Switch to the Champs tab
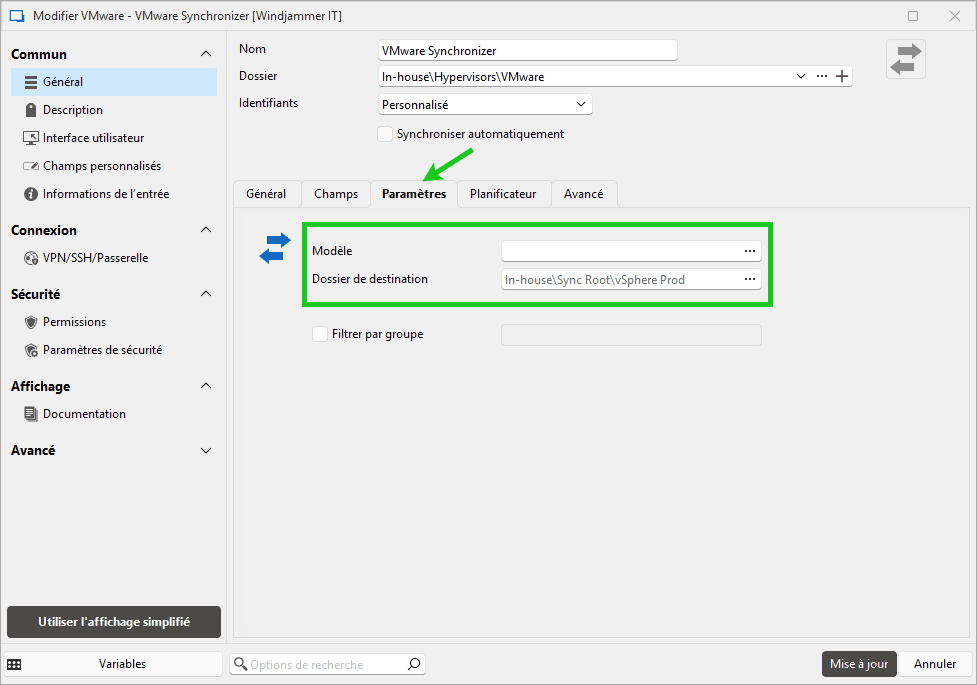 pyautogui.click(x=335, y=194)
